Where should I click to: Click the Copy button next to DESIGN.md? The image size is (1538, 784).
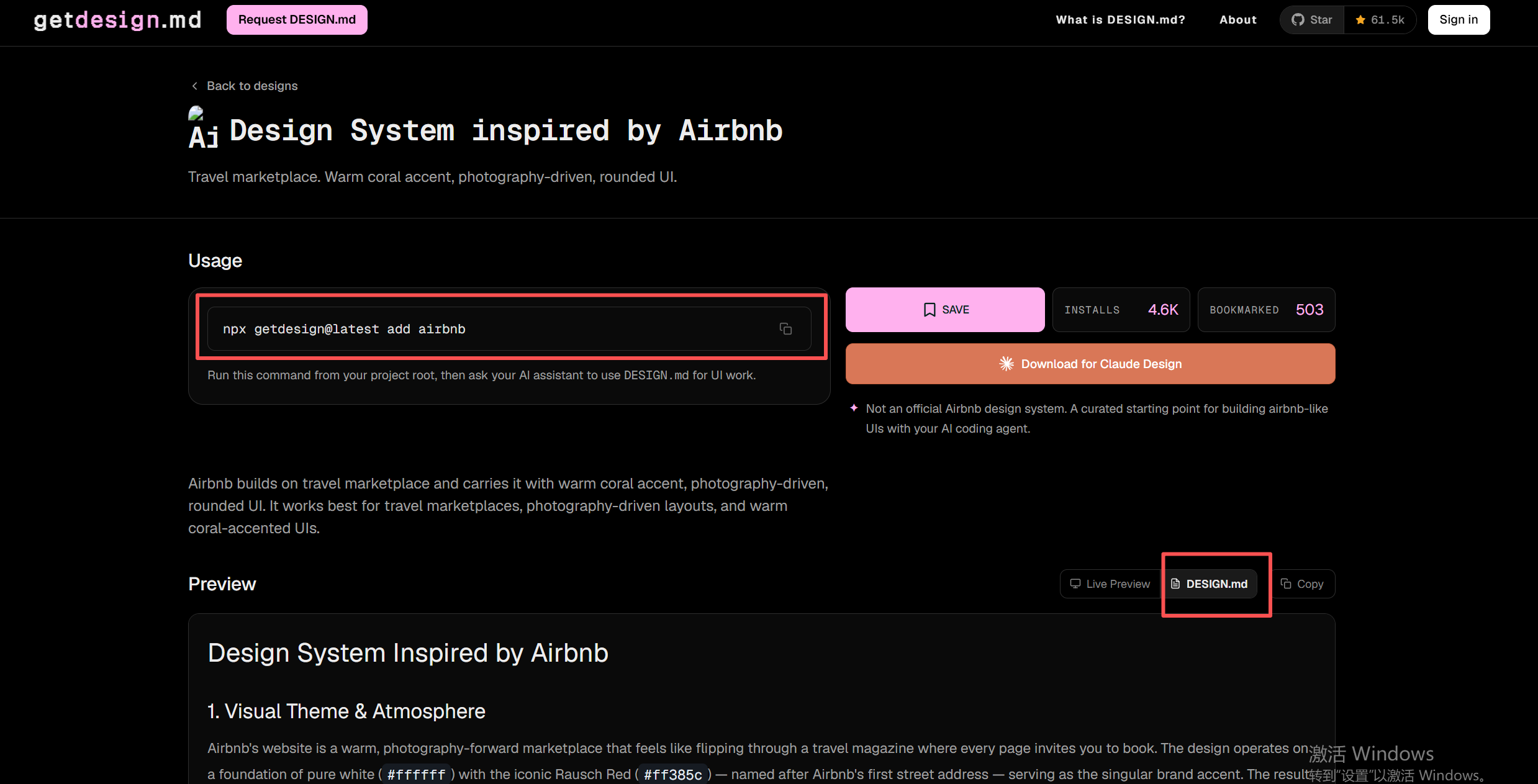(1302, 584)
